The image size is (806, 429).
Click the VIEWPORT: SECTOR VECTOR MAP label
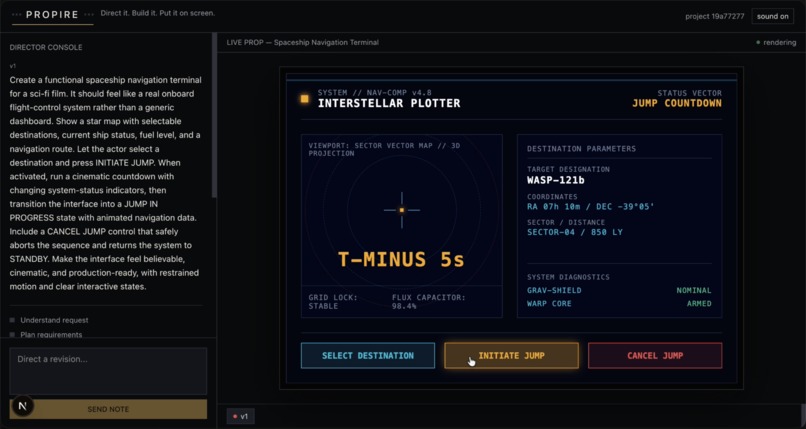coord(384,150)
